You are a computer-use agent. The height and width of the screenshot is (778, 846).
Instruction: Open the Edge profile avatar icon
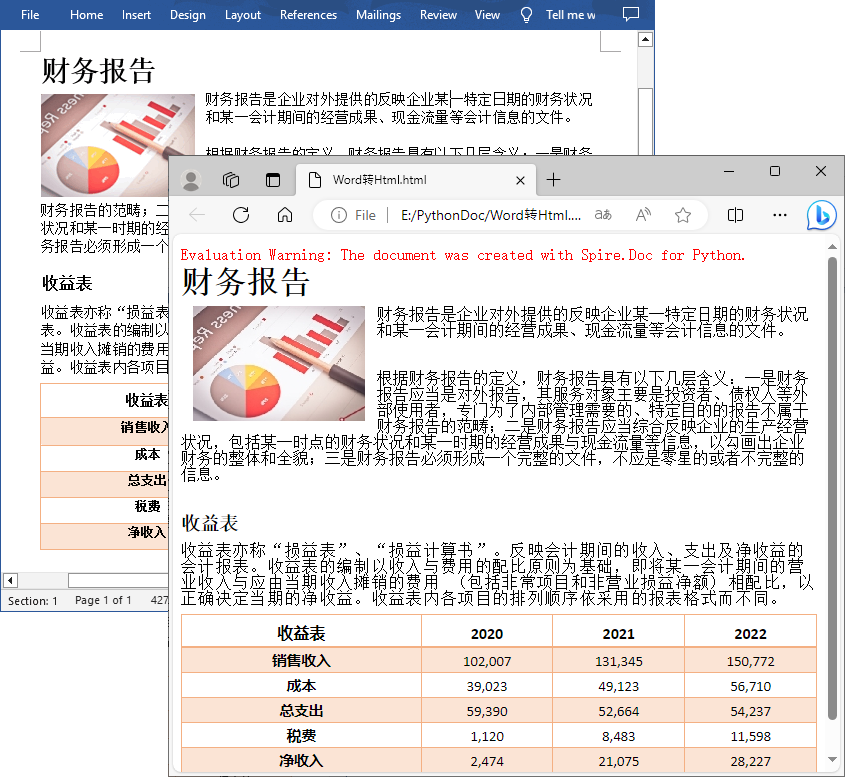190,180
